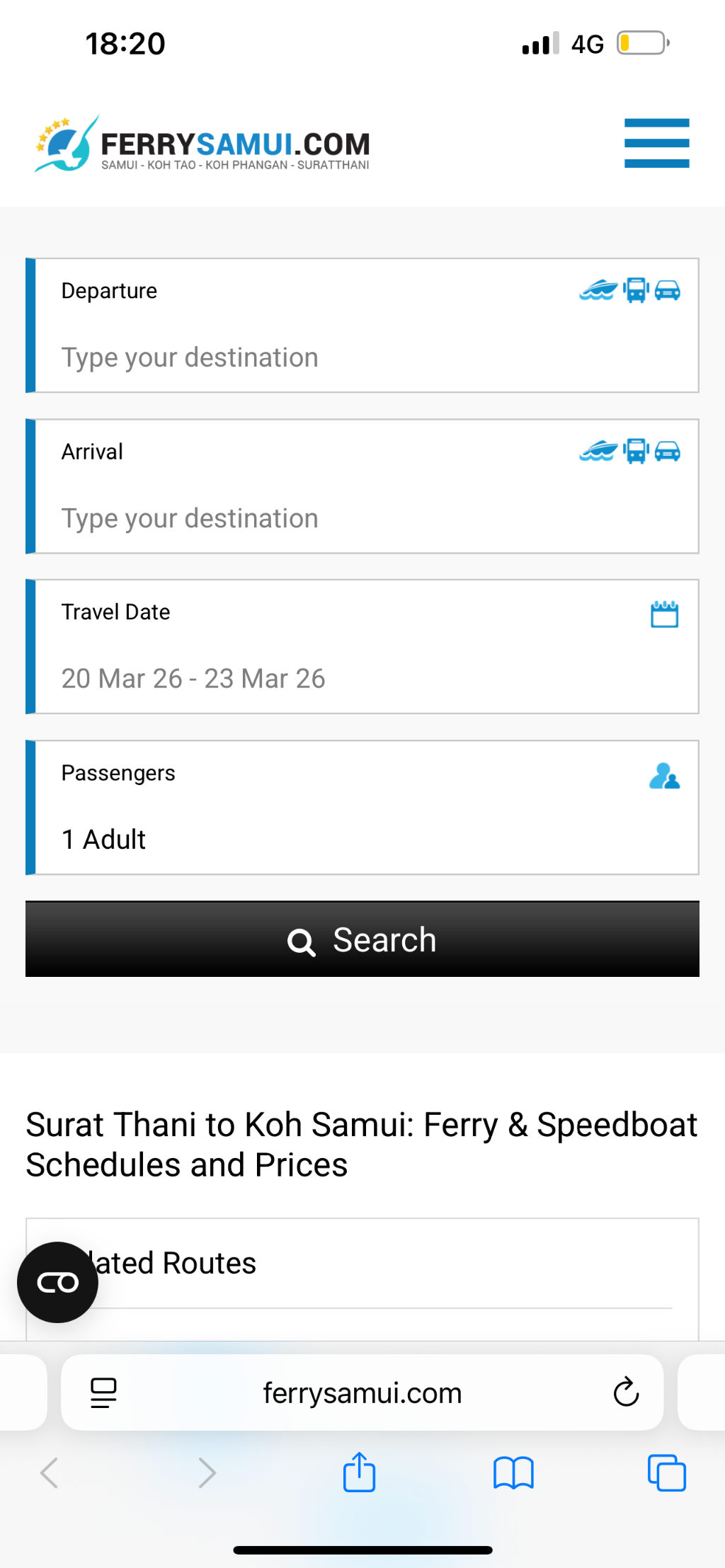Type in the Departure destination field

319,357
